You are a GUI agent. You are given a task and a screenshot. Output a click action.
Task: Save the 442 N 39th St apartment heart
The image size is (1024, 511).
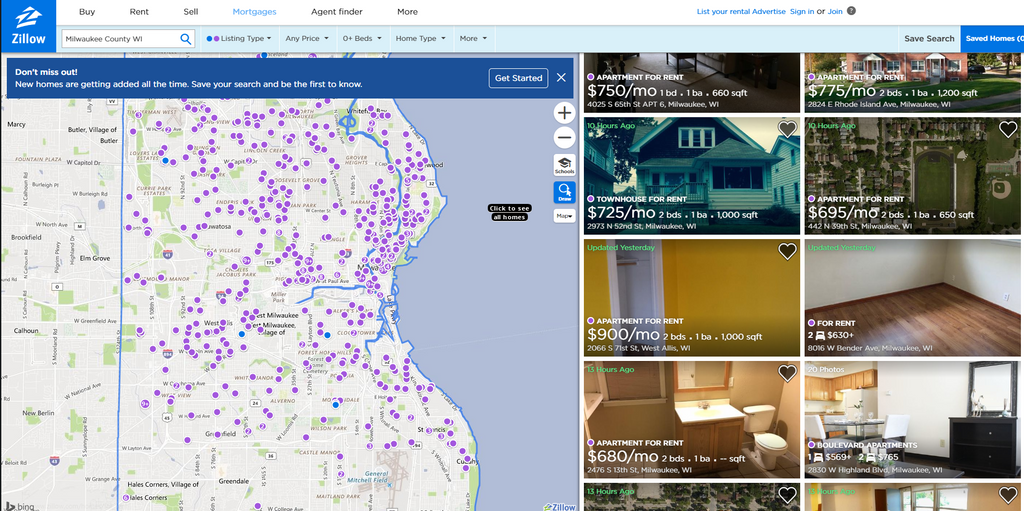(x=1008, y=129)
